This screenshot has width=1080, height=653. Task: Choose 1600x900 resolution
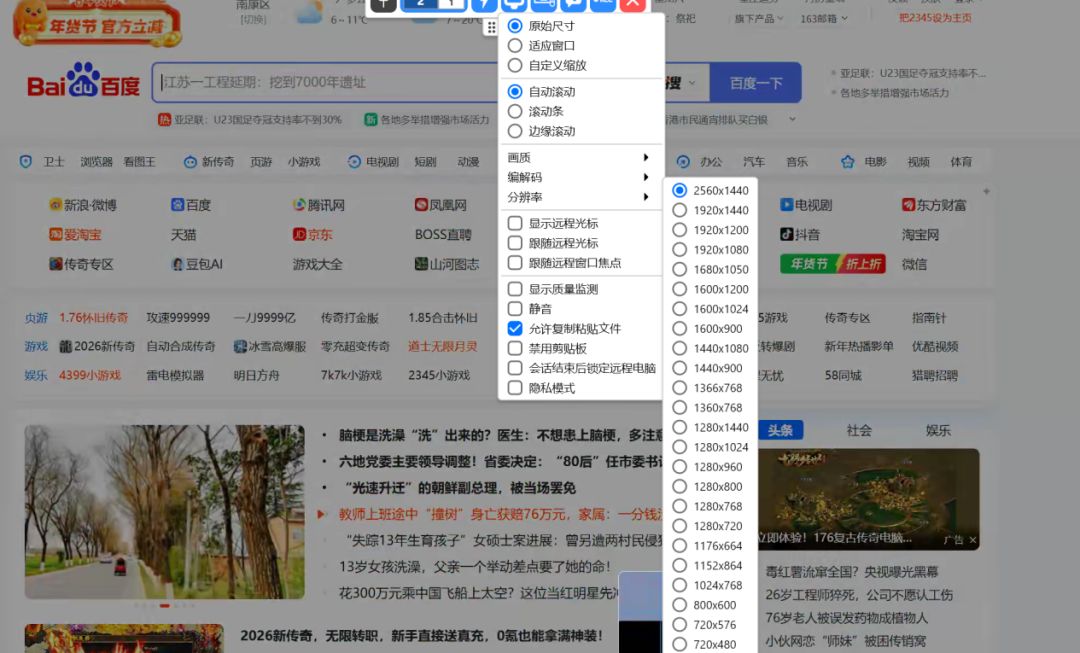click(707, 329)
